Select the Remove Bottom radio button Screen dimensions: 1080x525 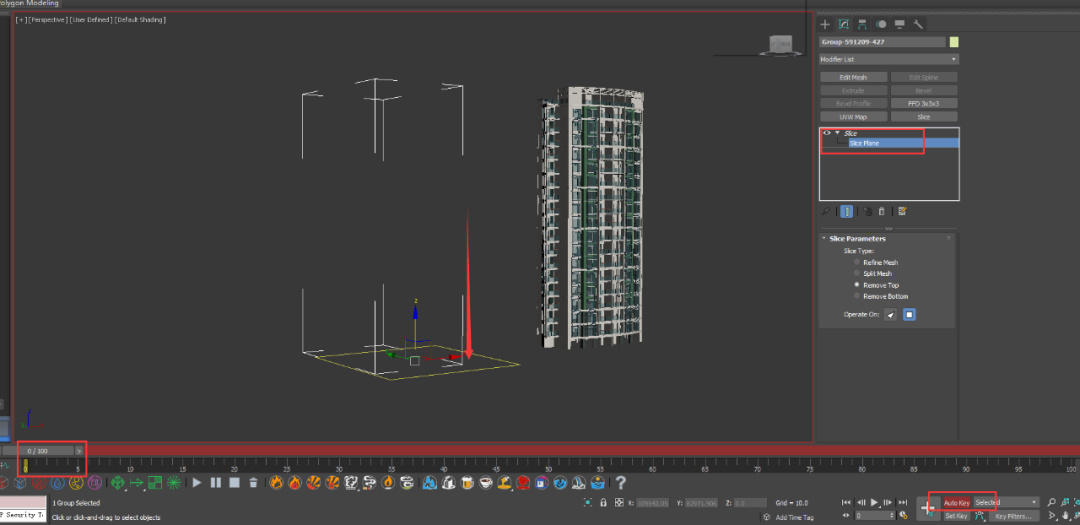pos(857,296)
